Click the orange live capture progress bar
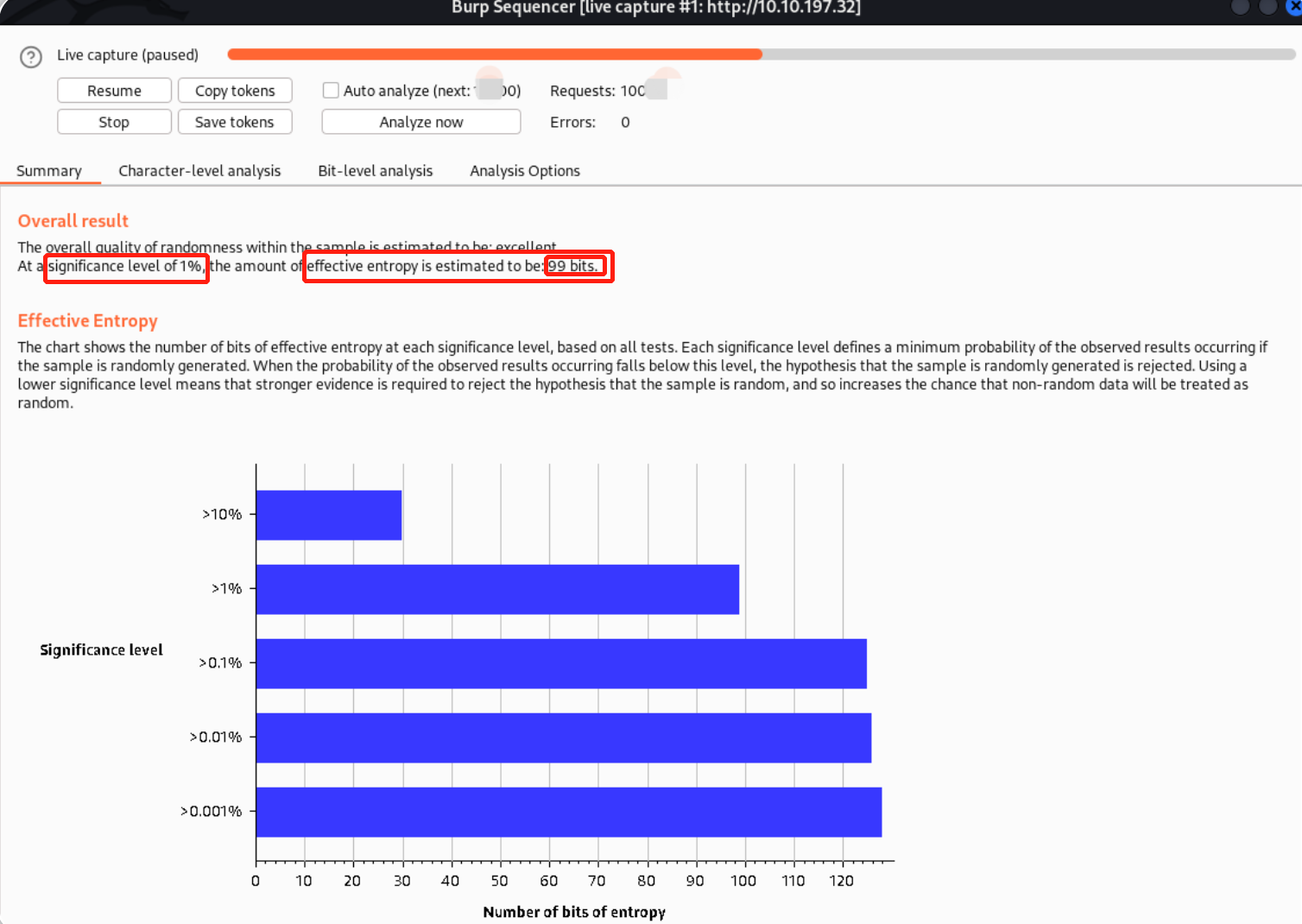The image size is (1302, 924). [x=494, y=54]
